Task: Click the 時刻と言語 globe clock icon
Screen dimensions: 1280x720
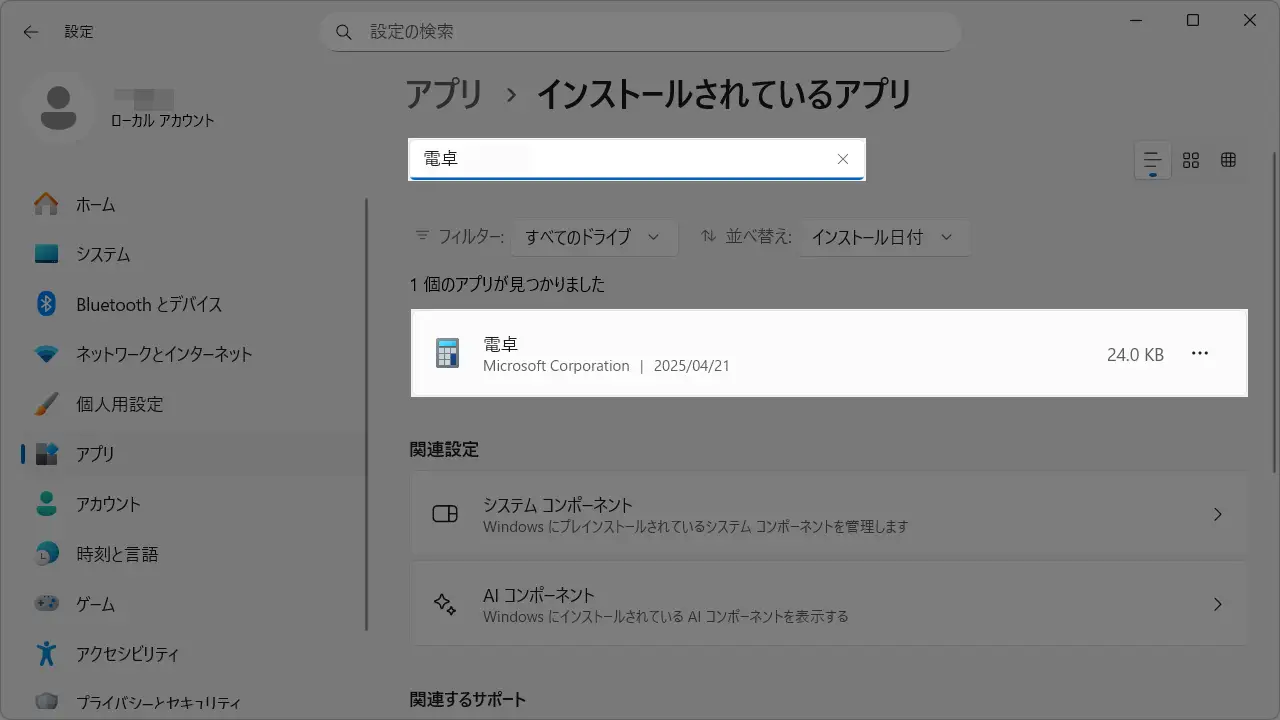Action: [x=46, y=554]
